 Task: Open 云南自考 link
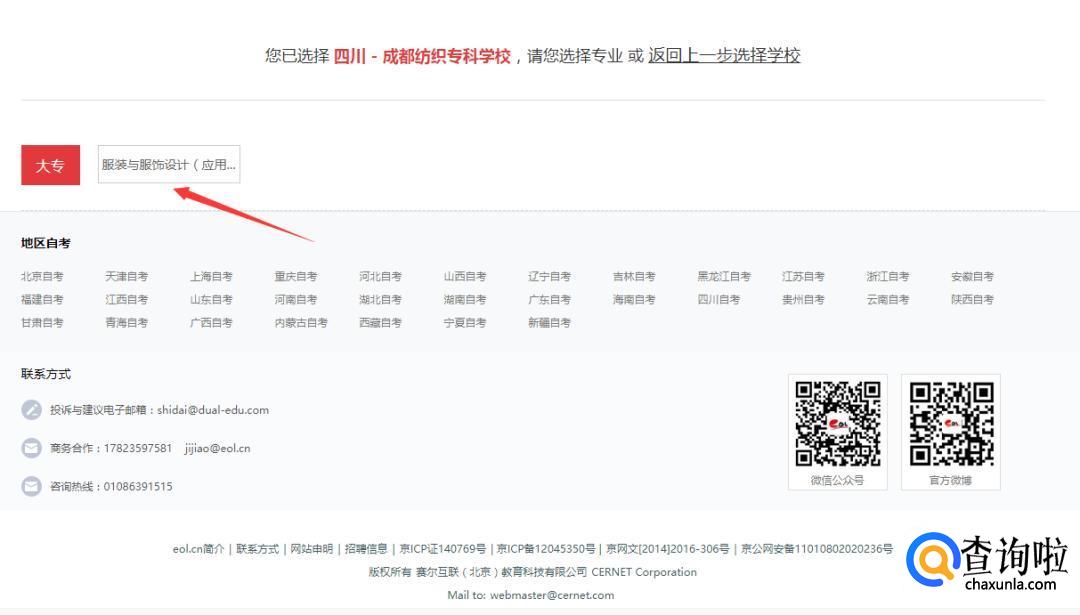coord(888,300)
